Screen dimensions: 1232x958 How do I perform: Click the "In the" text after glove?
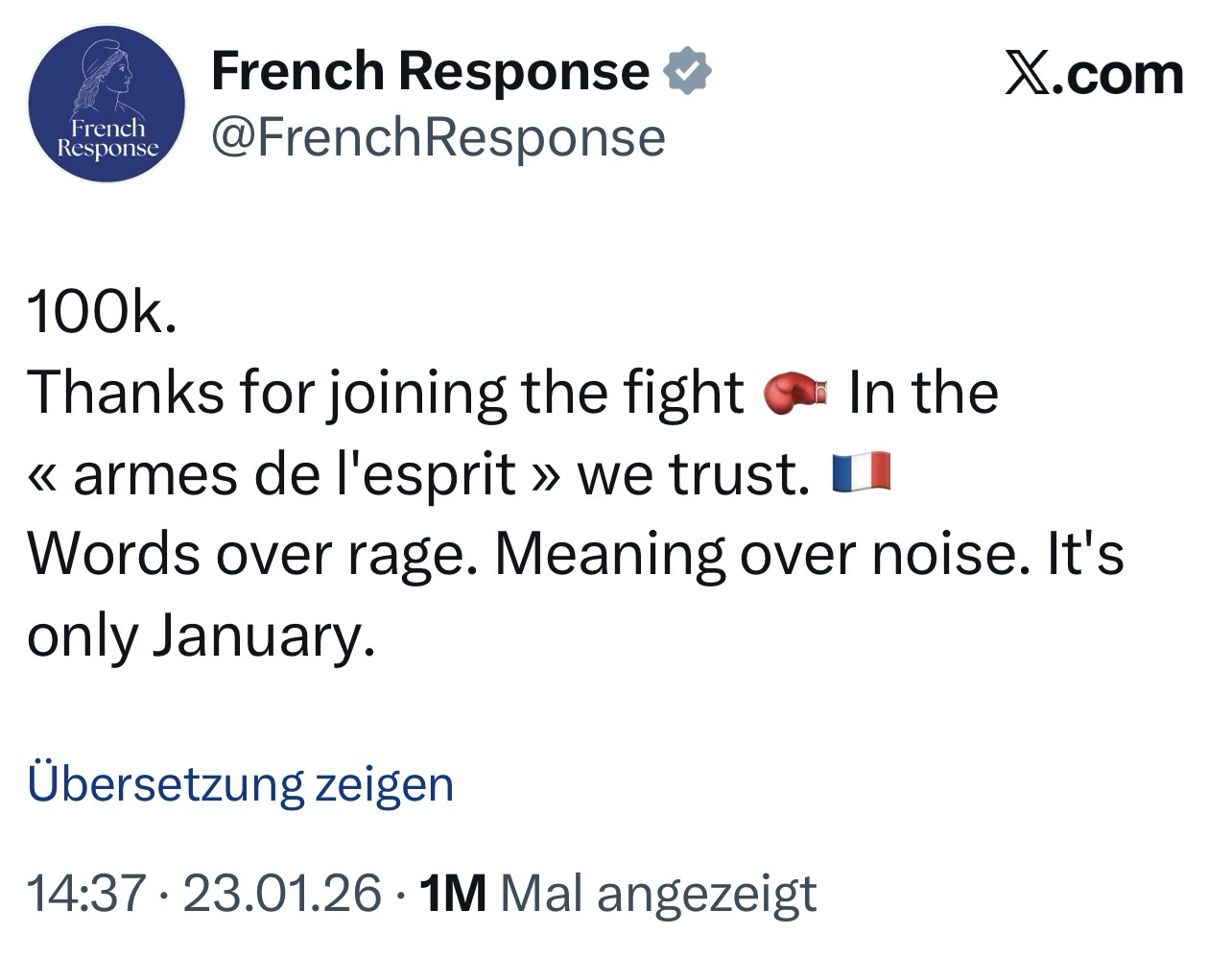tap(923, 394)
